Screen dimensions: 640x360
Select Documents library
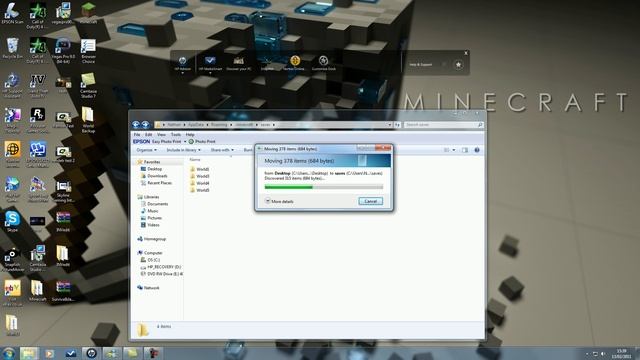tap(158, 204)
